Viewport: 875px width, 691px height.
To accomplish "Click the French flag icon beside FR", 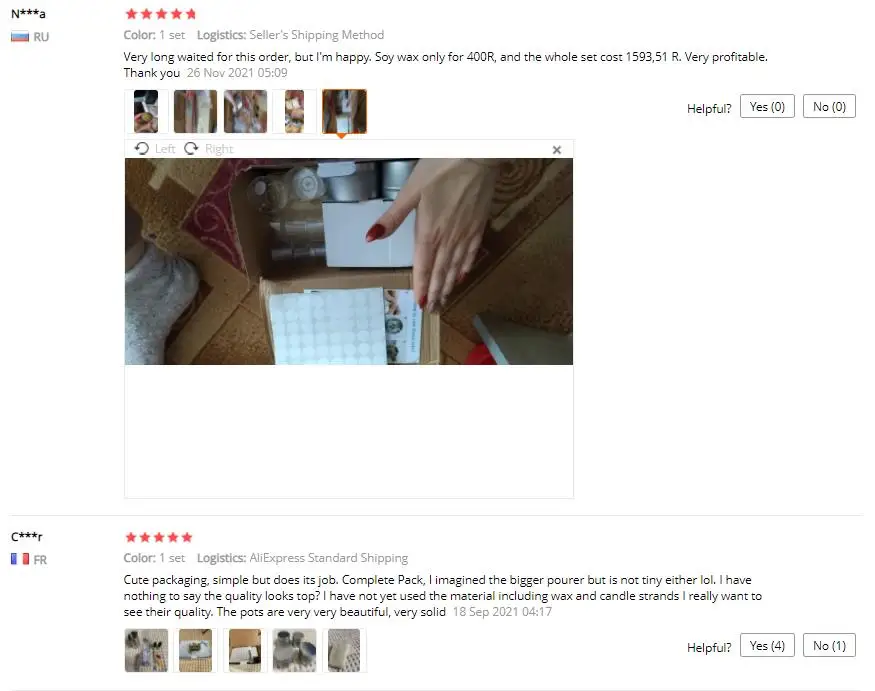I will pos(20,559).
